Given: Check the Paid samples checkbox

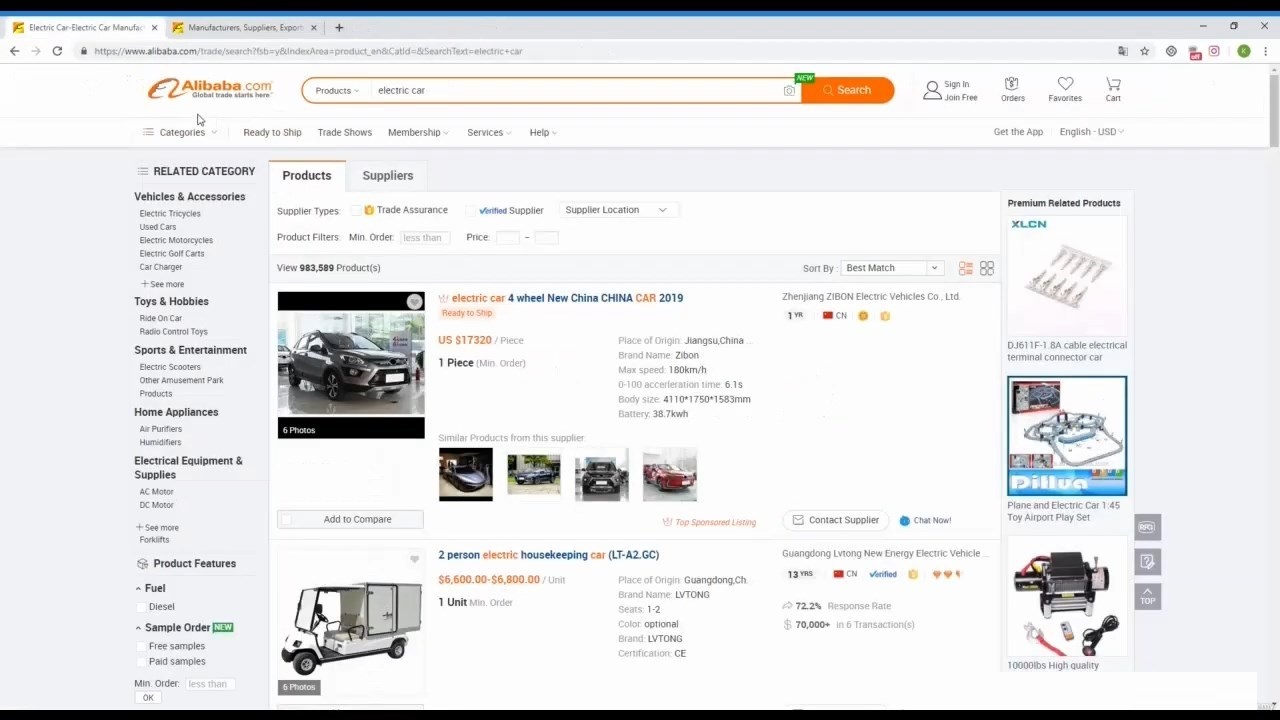Looking at the screenshot, I should (141, 661).
